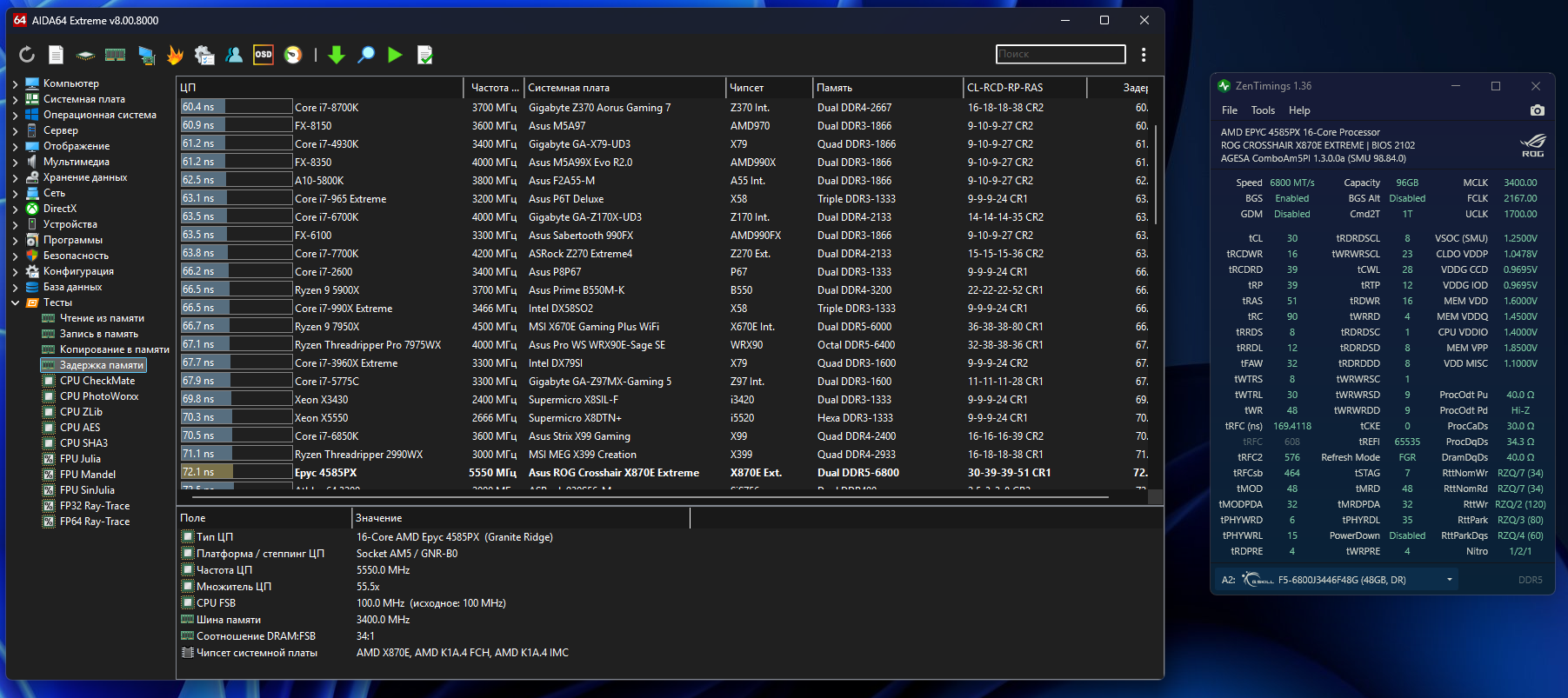Click the two-people users toolbar icon
The image size is (1568, 698).
pyautogui.click(x=234, y=55)
